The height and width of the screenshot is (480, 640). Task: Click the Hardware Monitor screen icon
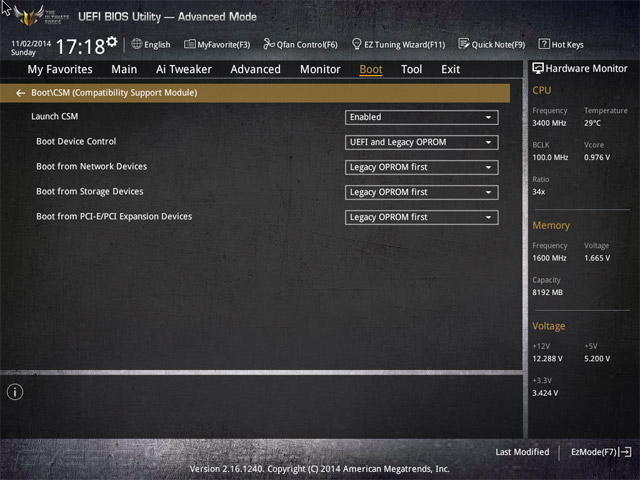pos(538,69)
